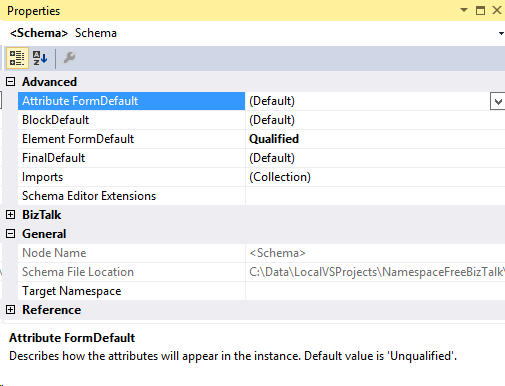This screenshot has height=386, width=505.
Task: Expand the Reference category
Action: click(11, 310)
